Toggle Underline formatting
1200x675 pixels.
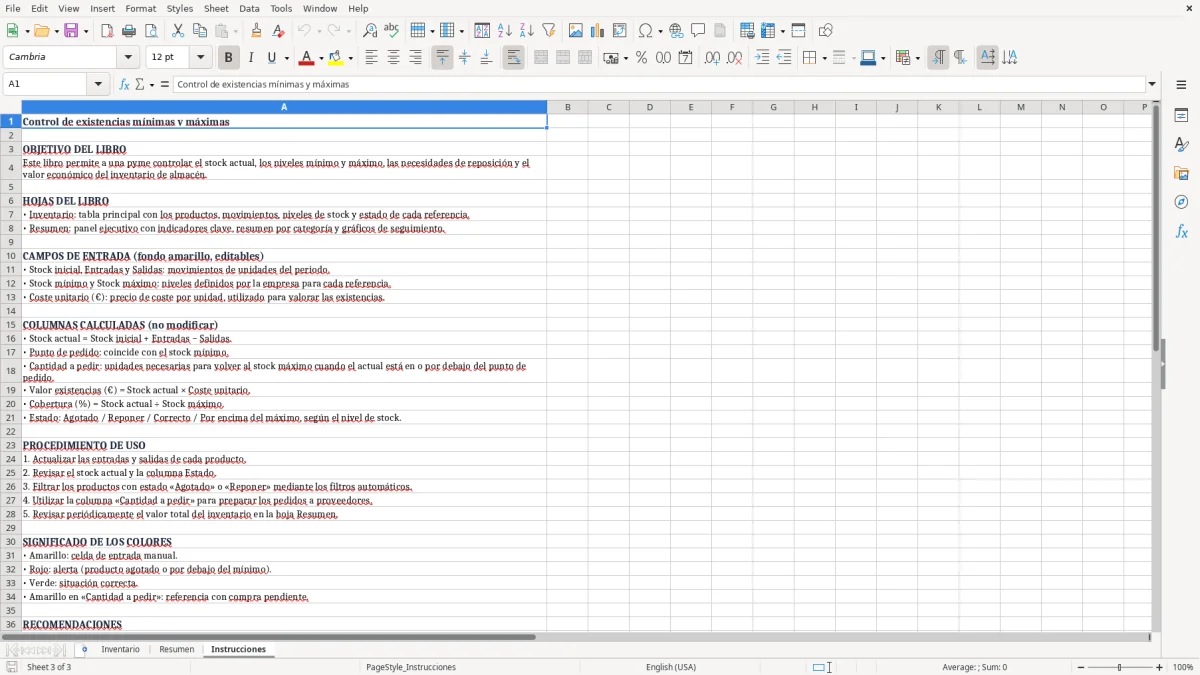[x=272, y=58]
